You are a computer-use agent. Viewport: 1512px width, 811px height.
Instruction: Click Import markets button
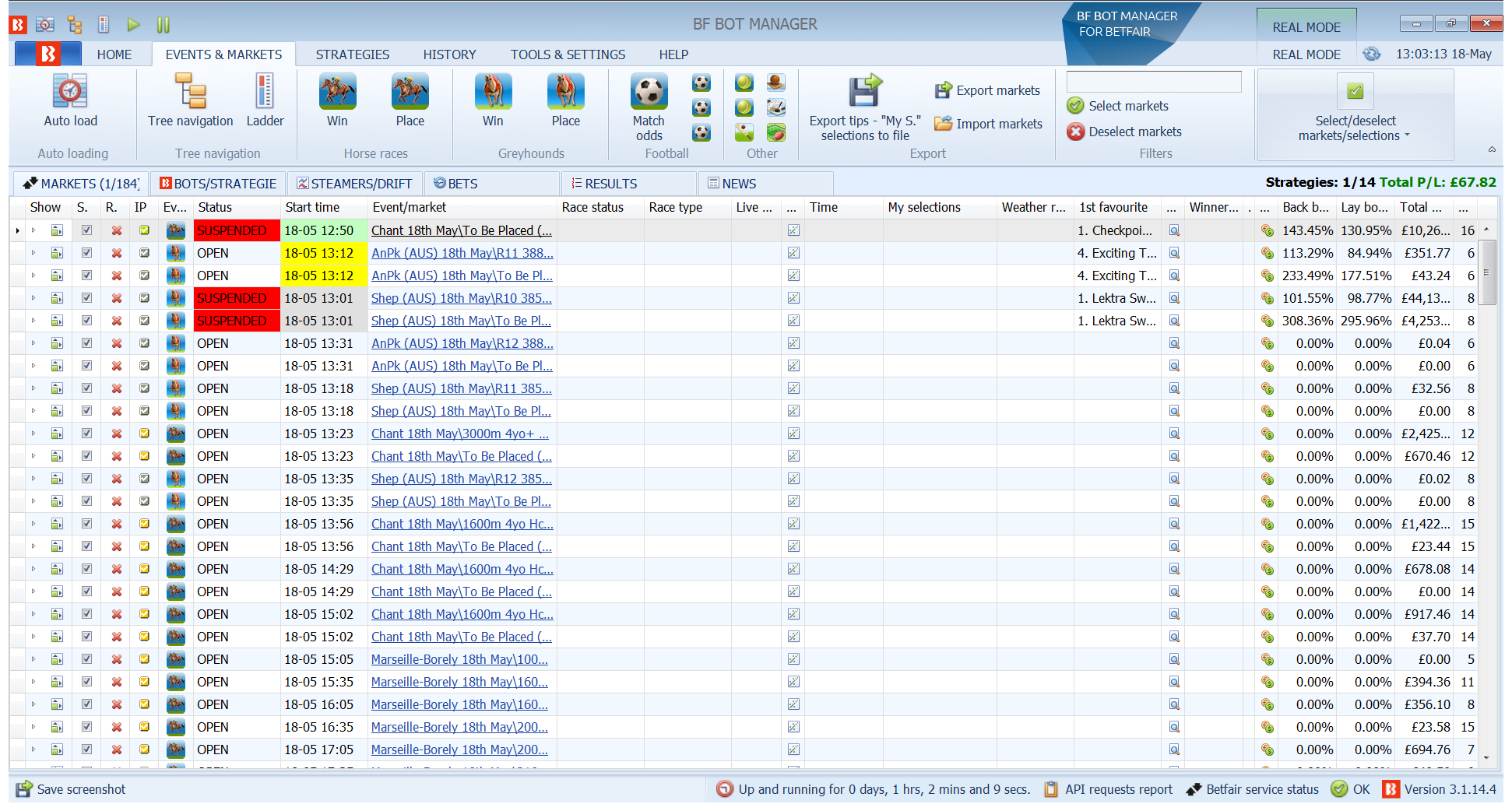[x=987, y=124]
